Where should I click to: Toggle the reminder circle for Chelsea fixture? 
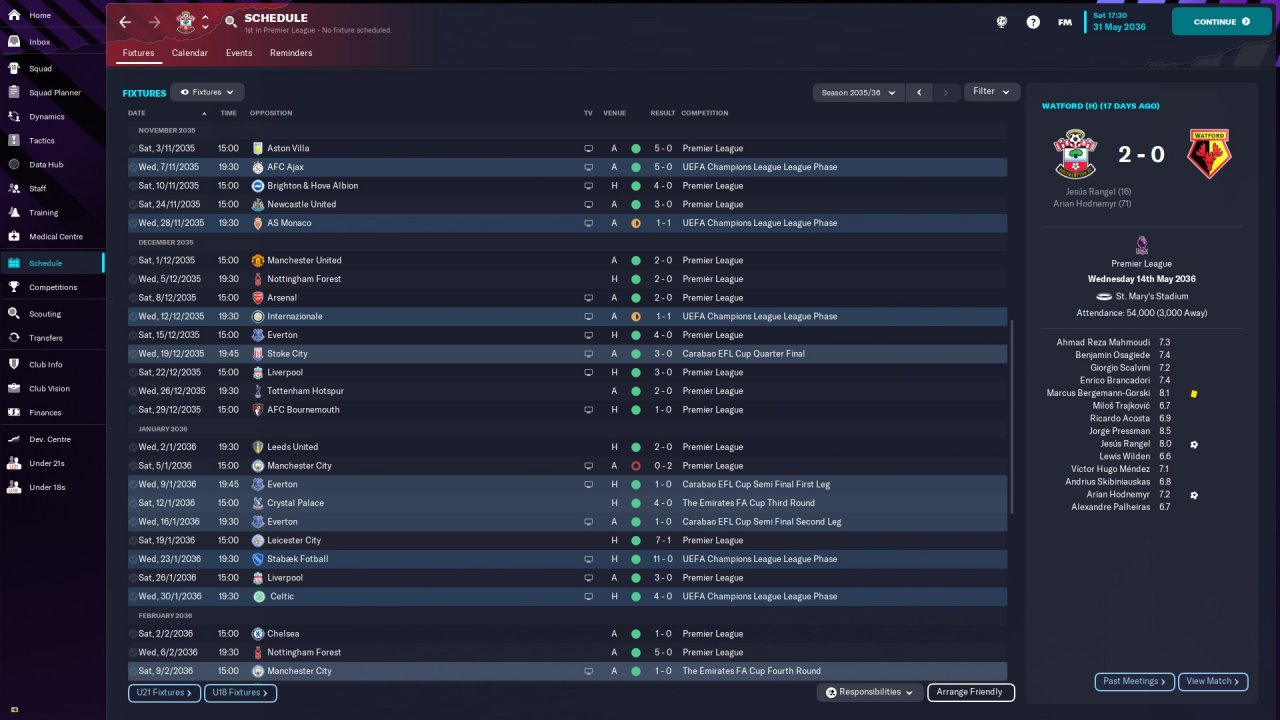coord(133,634)
